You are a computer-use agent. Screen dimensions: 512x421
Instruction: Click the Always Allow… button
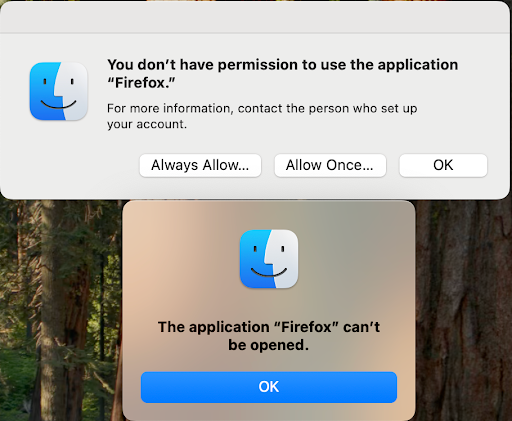[x=200, y=165]
